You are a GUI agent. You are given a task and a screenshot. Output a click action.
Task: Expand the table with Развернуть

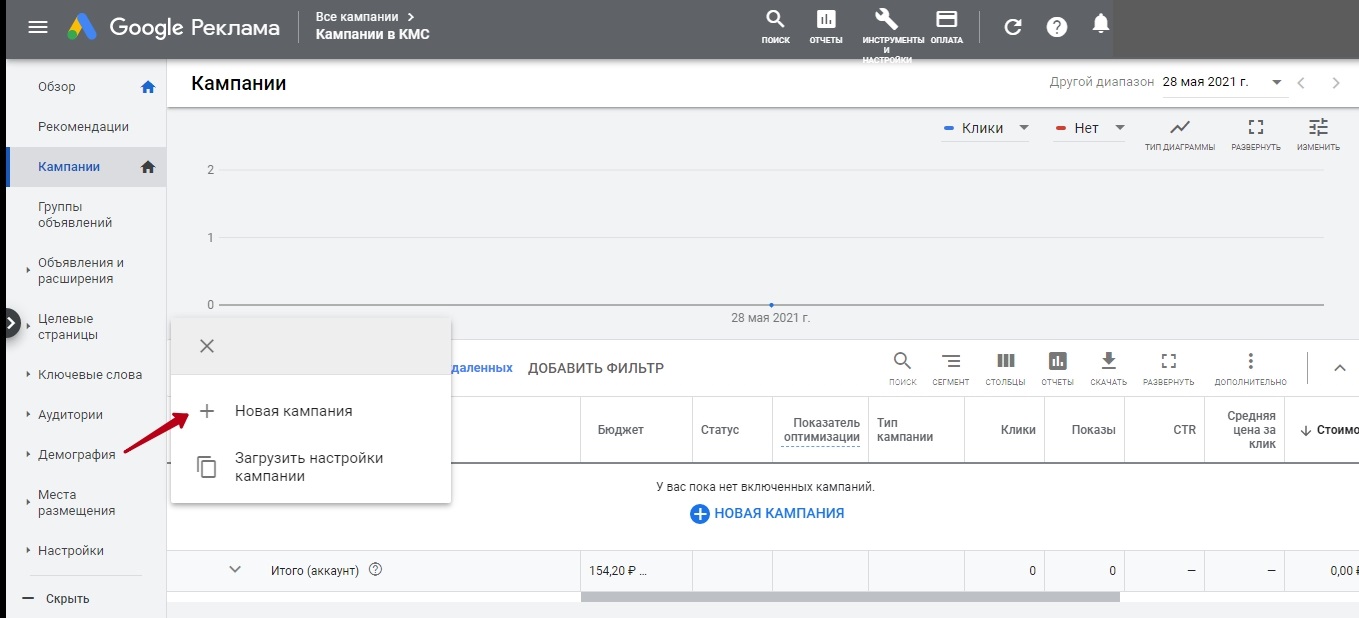point(1168,368)
